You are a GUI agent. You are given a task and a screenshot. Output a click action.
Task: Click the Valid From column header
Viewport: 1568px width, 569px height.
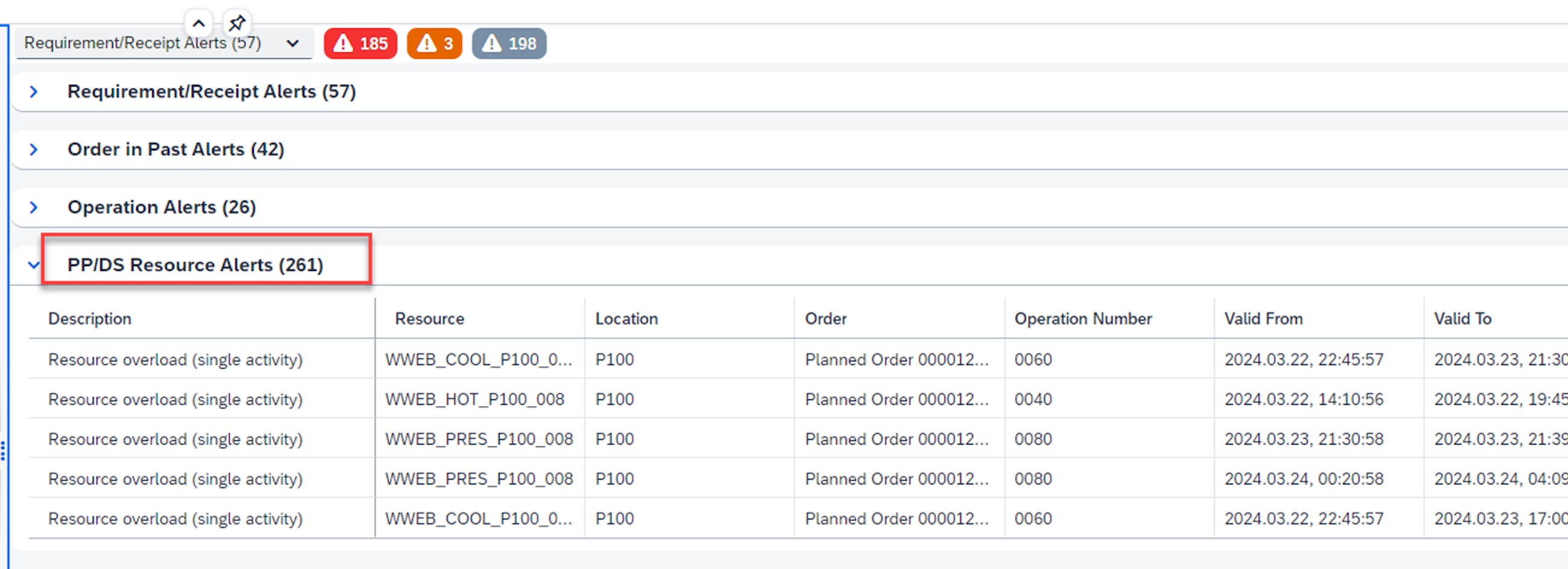[1263, 319]
